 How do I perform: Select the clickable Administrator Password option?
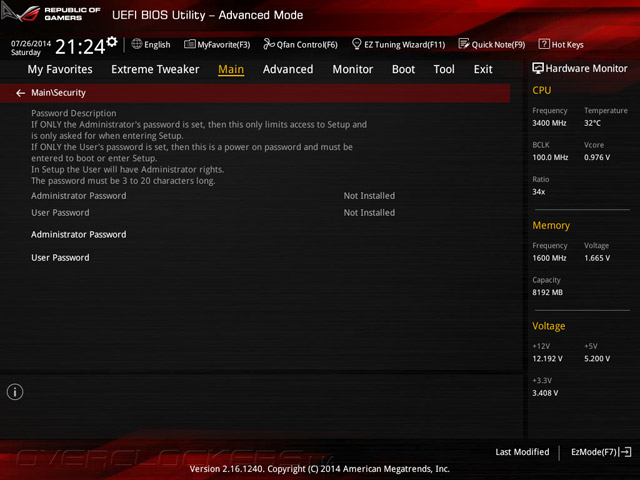coord(79,235)
